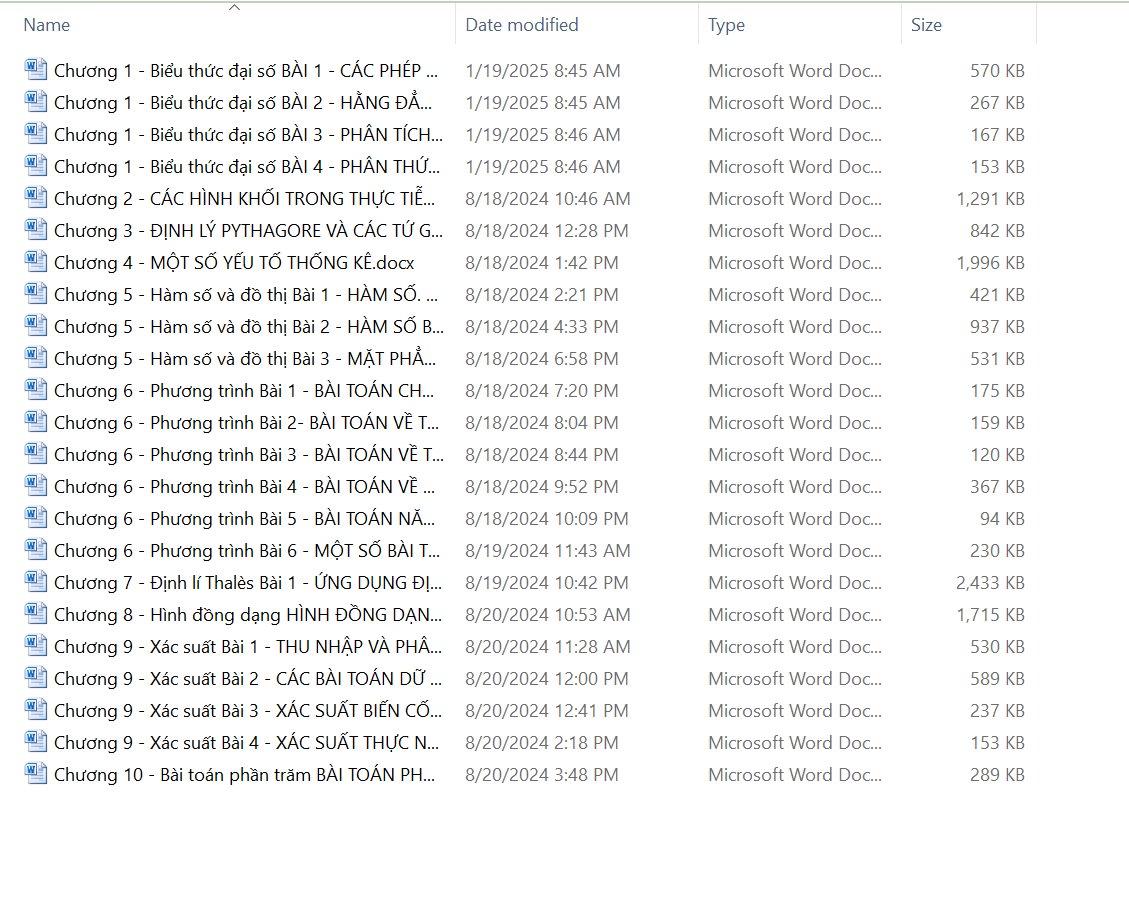Select Chương 1 BÀI 3 PHÂN TÍCH file

(x=248, y=134)
